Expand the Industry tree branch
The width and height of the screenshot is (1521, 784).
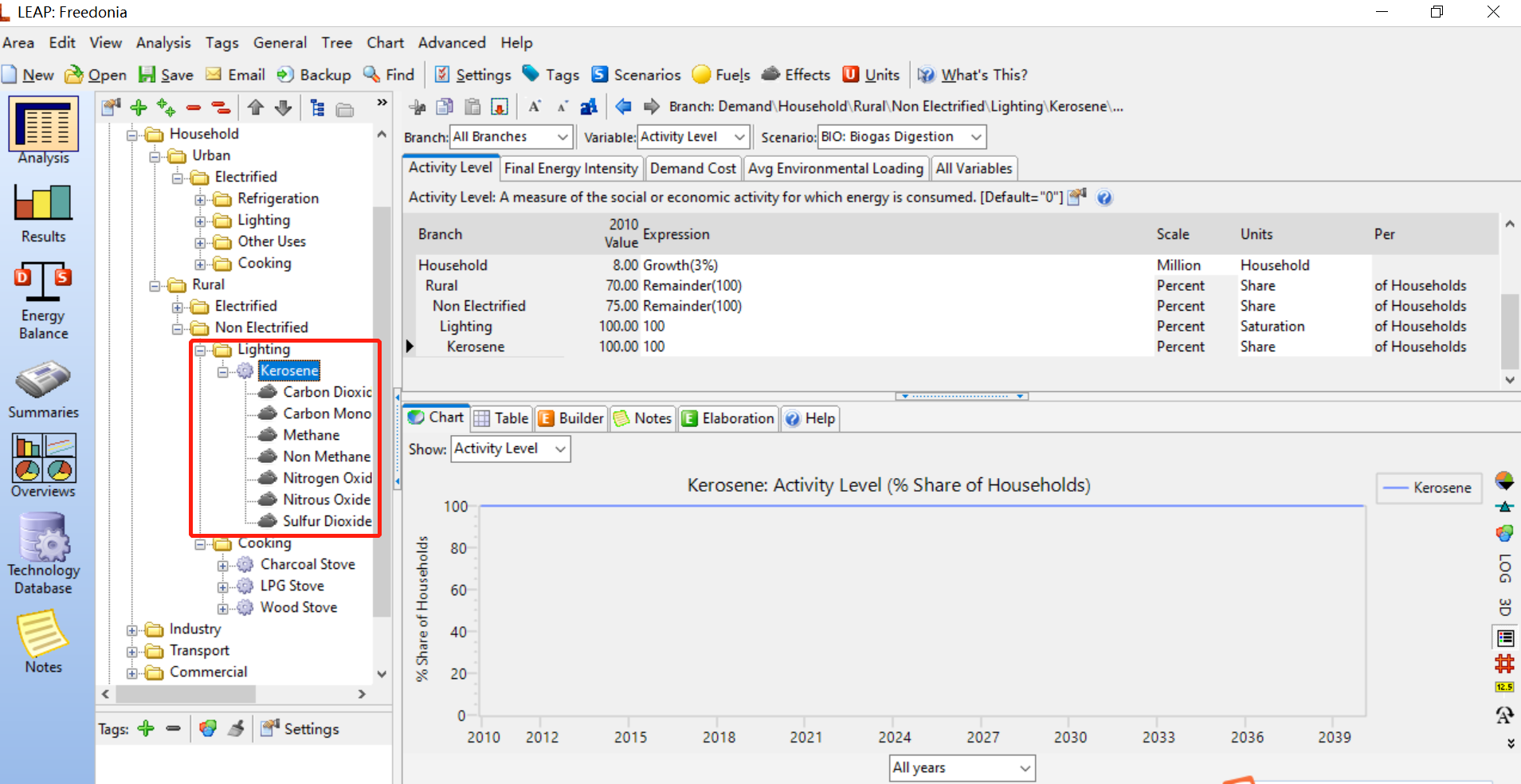pyautogui.click(x=132, y=629)
